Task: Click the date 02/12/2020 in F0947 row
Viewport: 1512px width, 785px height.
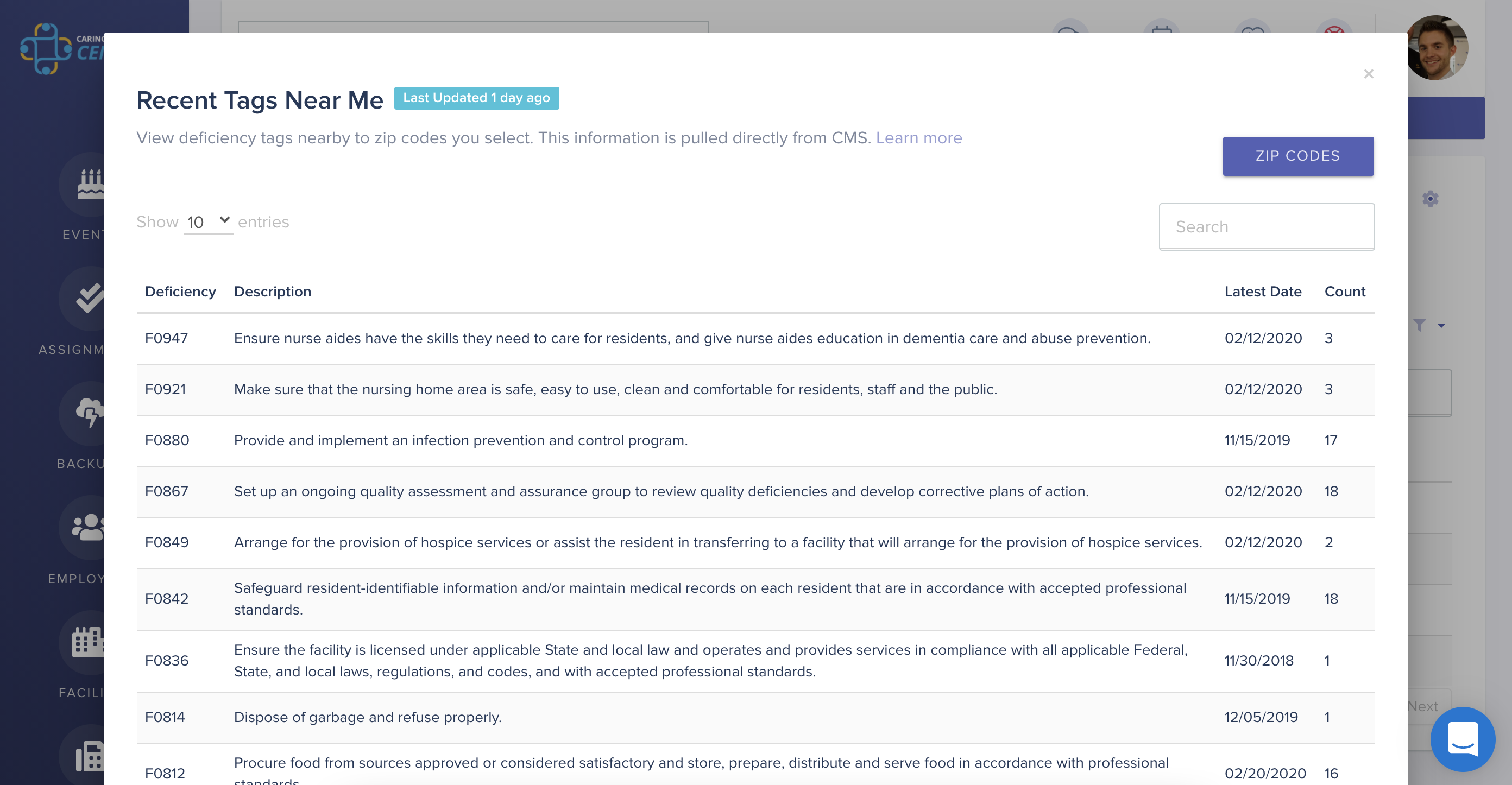Action: tap(1263, 339)
